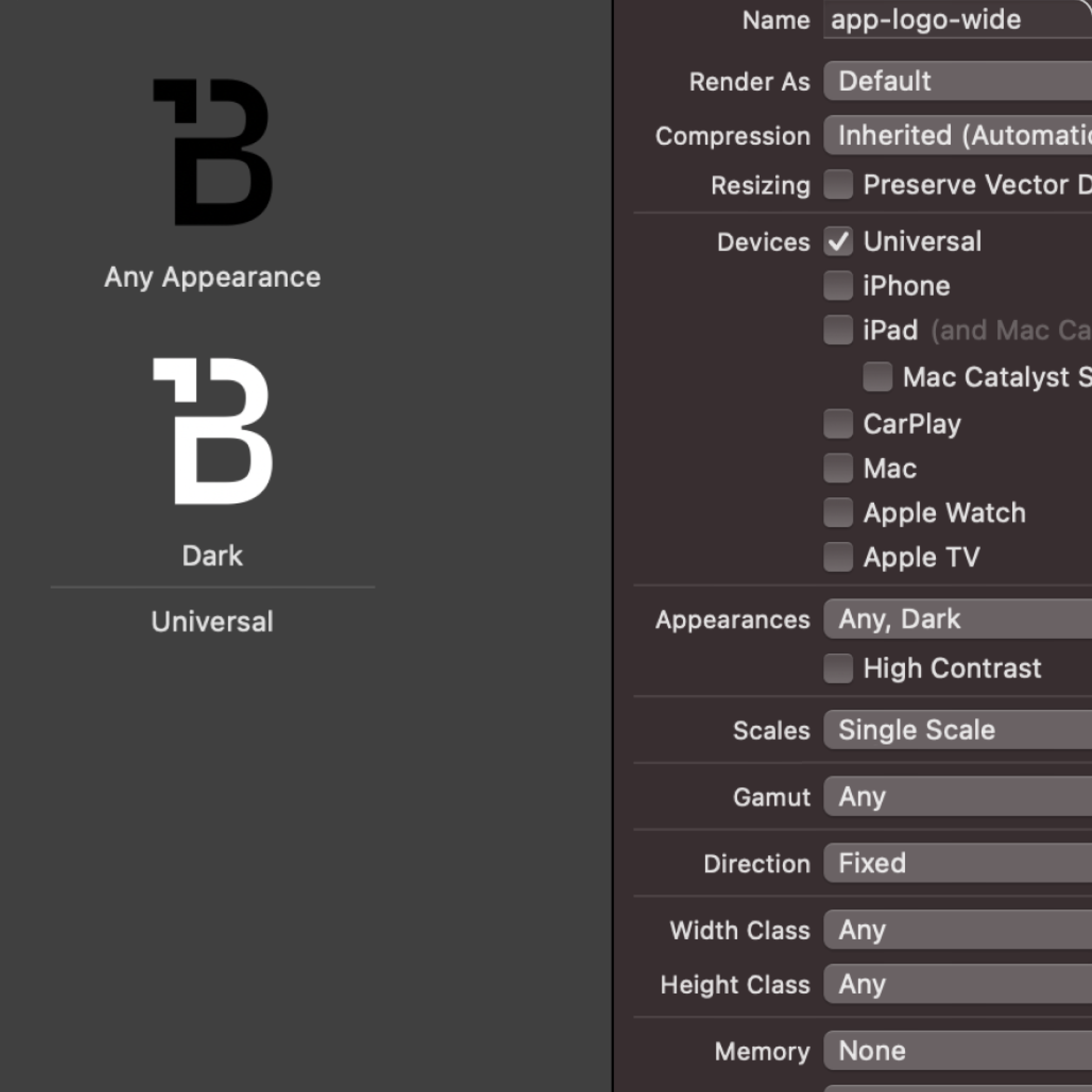Enable the Mac Catalyst checkbox

[x=877, y=377]
